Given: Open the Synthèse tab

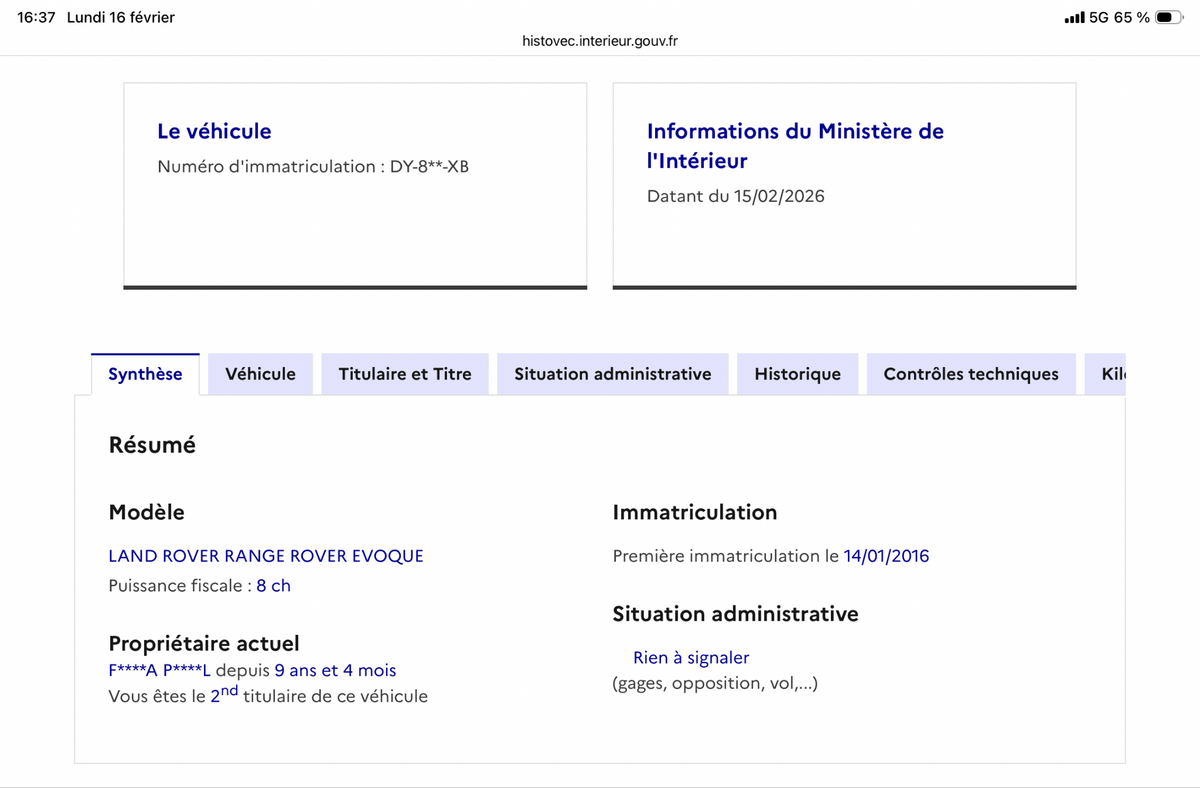Looking at the screenshot, I should click(145, 374).
